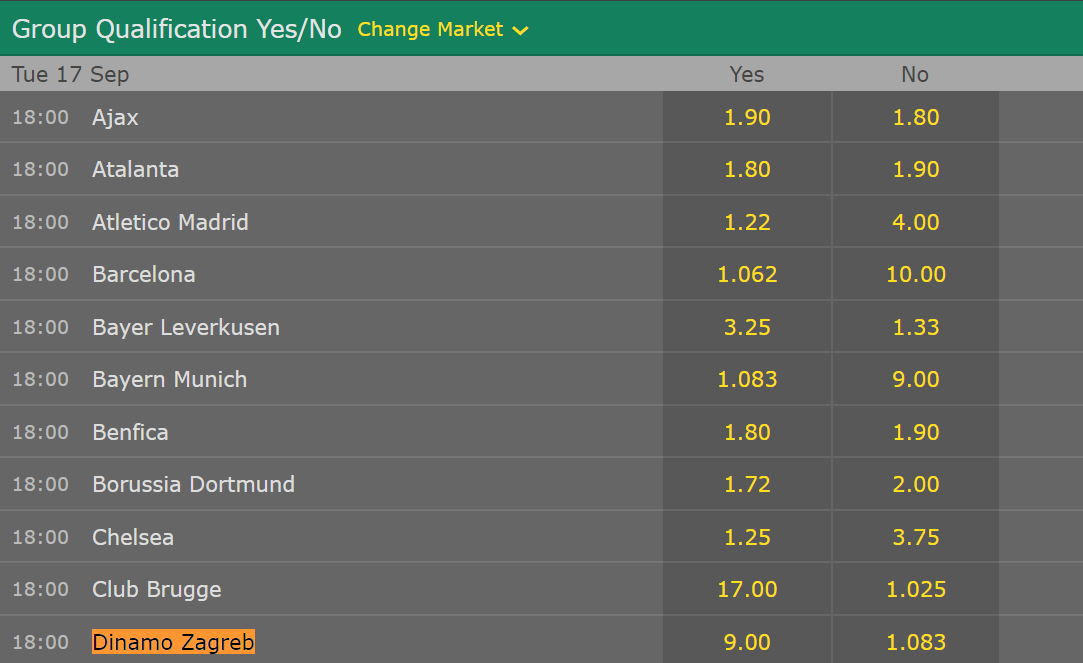The image size is (1083, 663).
Task: Pick Bayer Leverkusen Yes 3.25
Action: (747, 327)
